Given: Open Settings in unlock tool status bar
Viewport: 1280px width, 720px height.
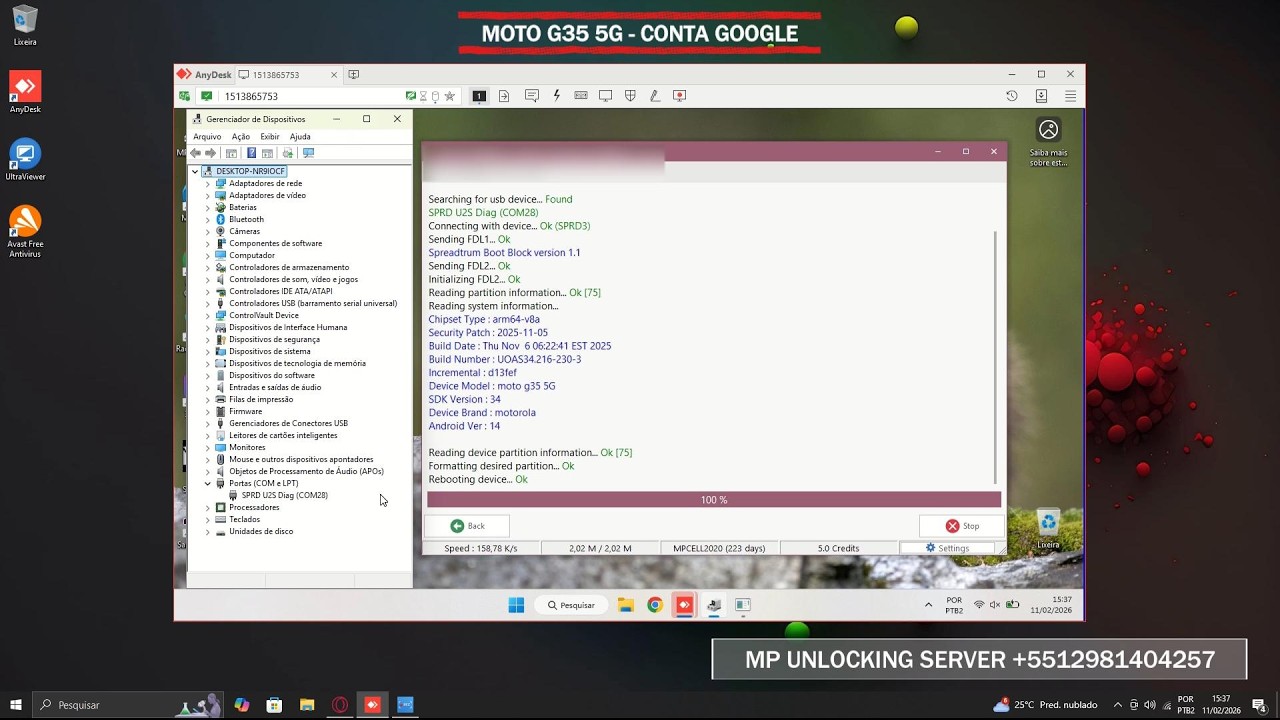Looking at the screenshot, I should pyautogui.click(x=947, y=548).
